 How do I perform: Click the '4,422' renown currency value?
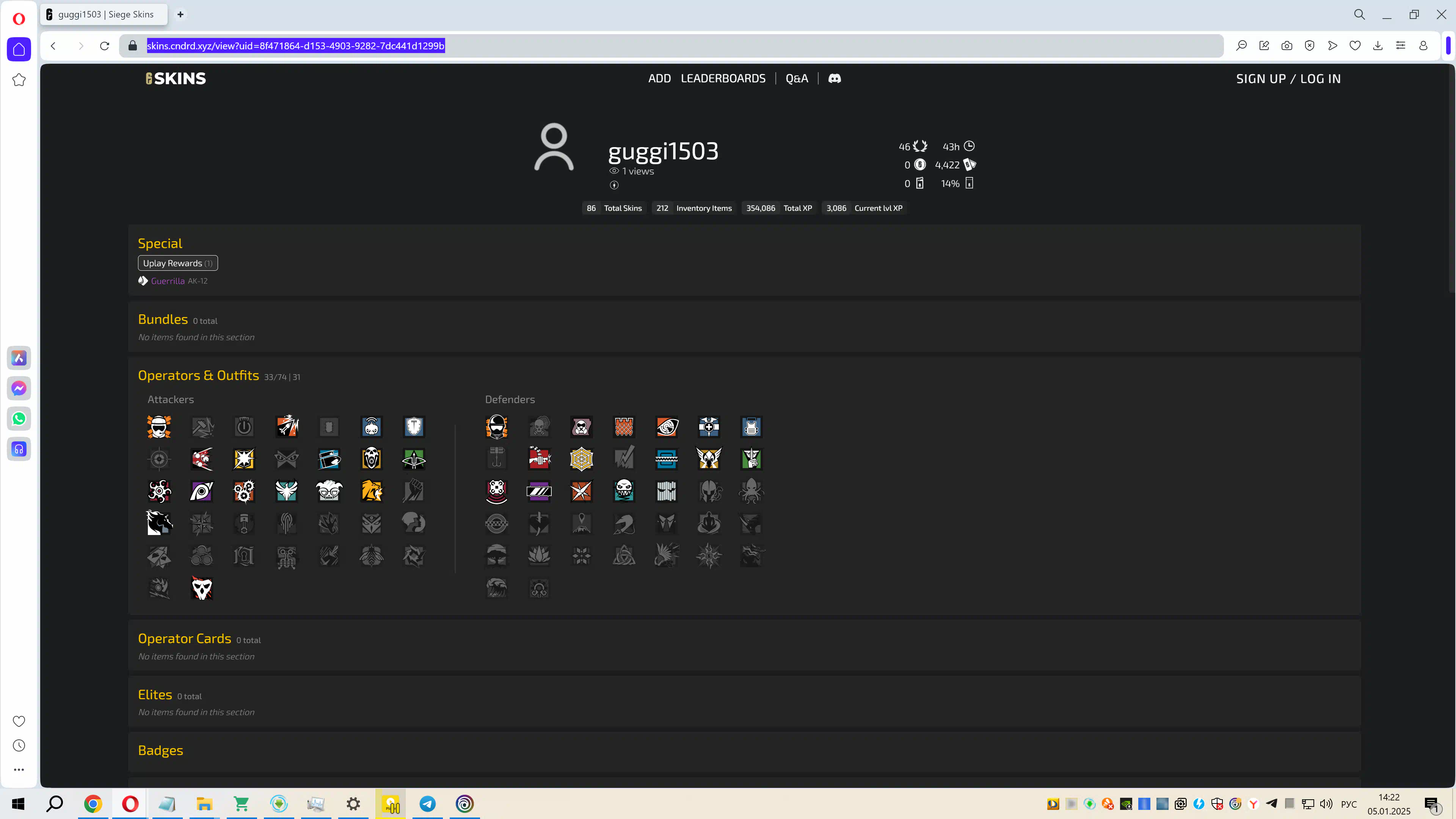[x=947, y=165]
